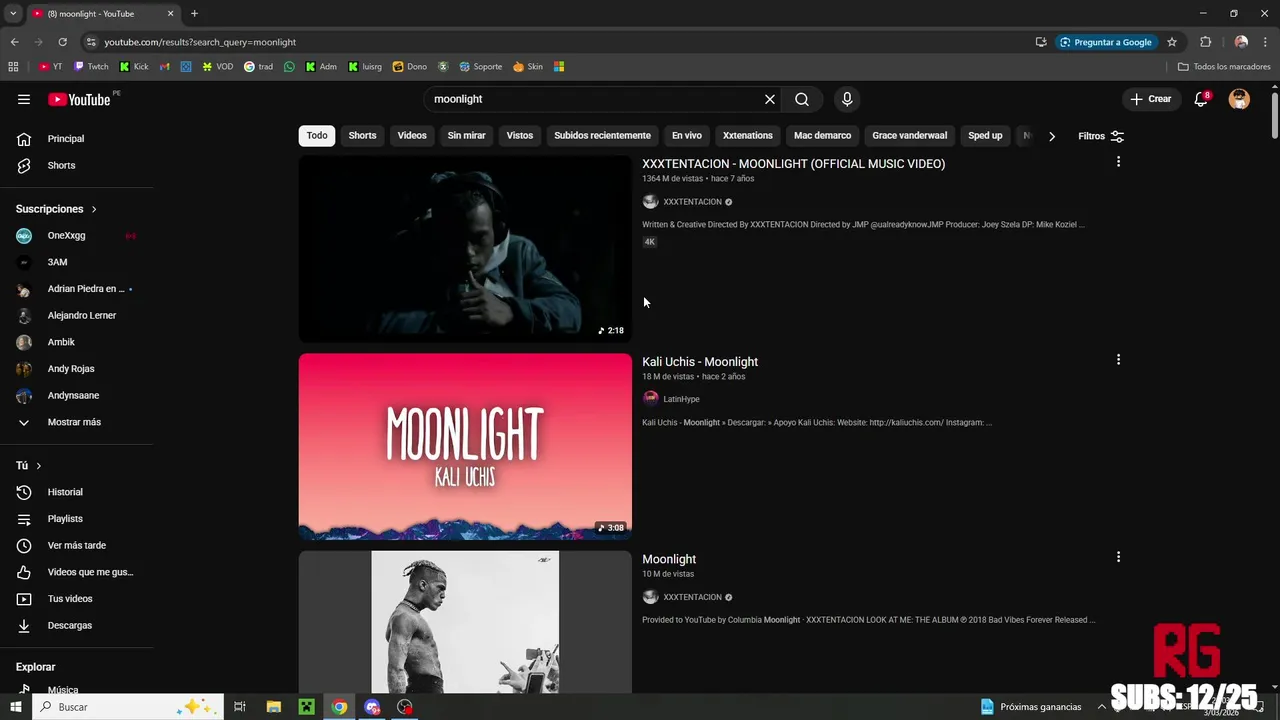1280x720 pixels.
Task: Show more filter chips with right arrow
Action: 1052,136
